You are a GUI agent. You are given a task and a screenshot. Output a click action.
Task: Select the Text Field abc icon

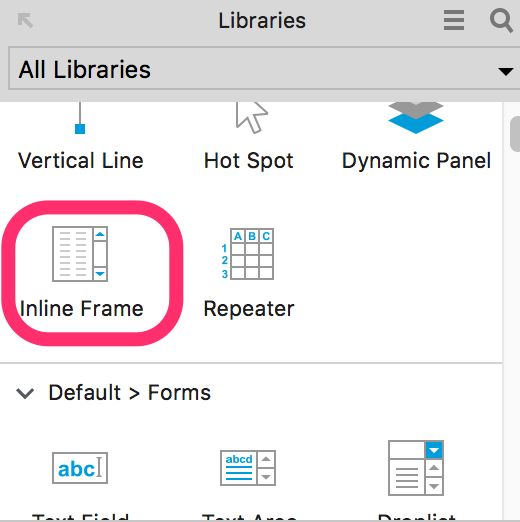point(80,468)
